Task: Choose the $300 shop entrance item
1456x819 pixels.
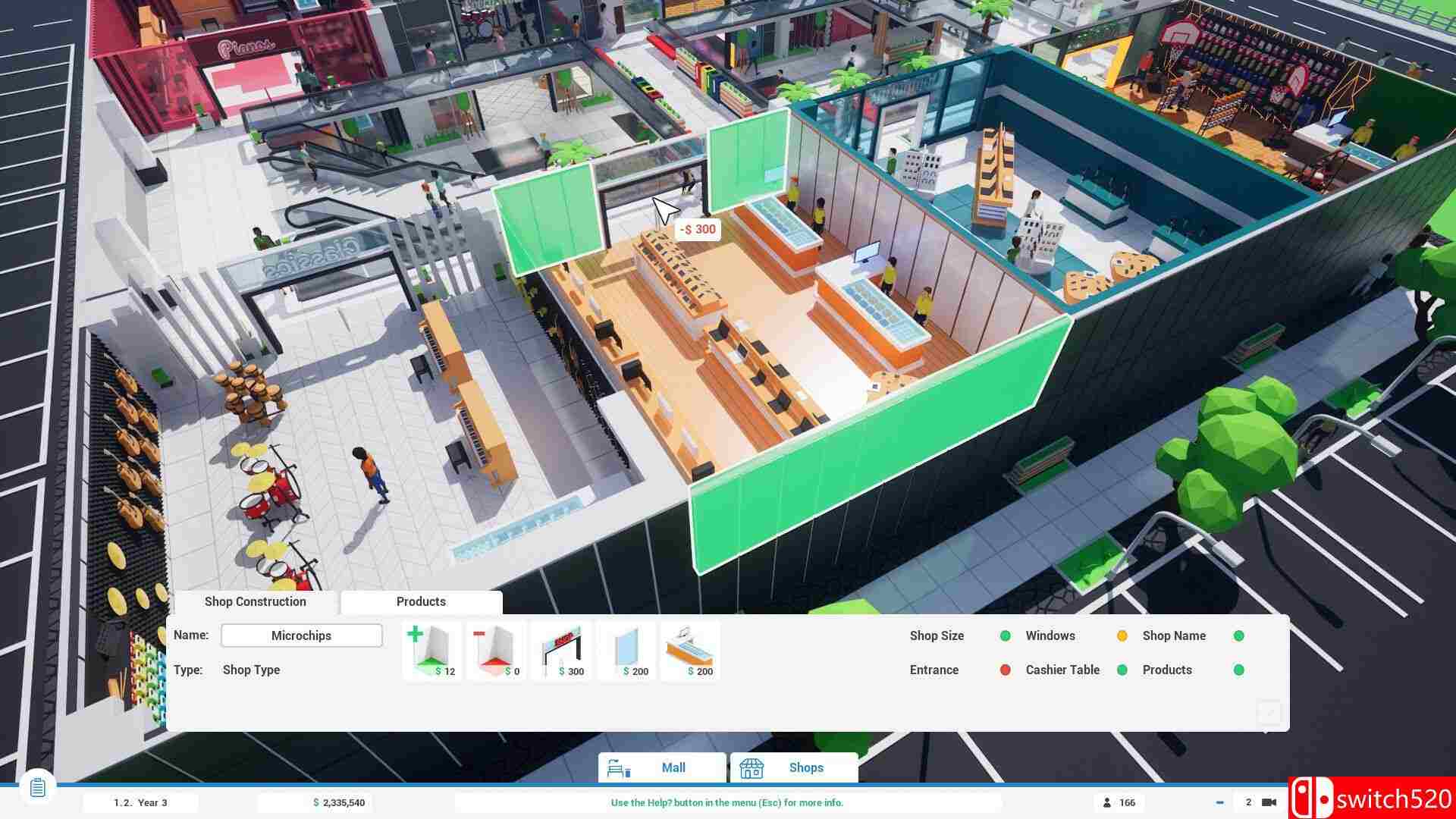Action: click(x=562, y=651)
